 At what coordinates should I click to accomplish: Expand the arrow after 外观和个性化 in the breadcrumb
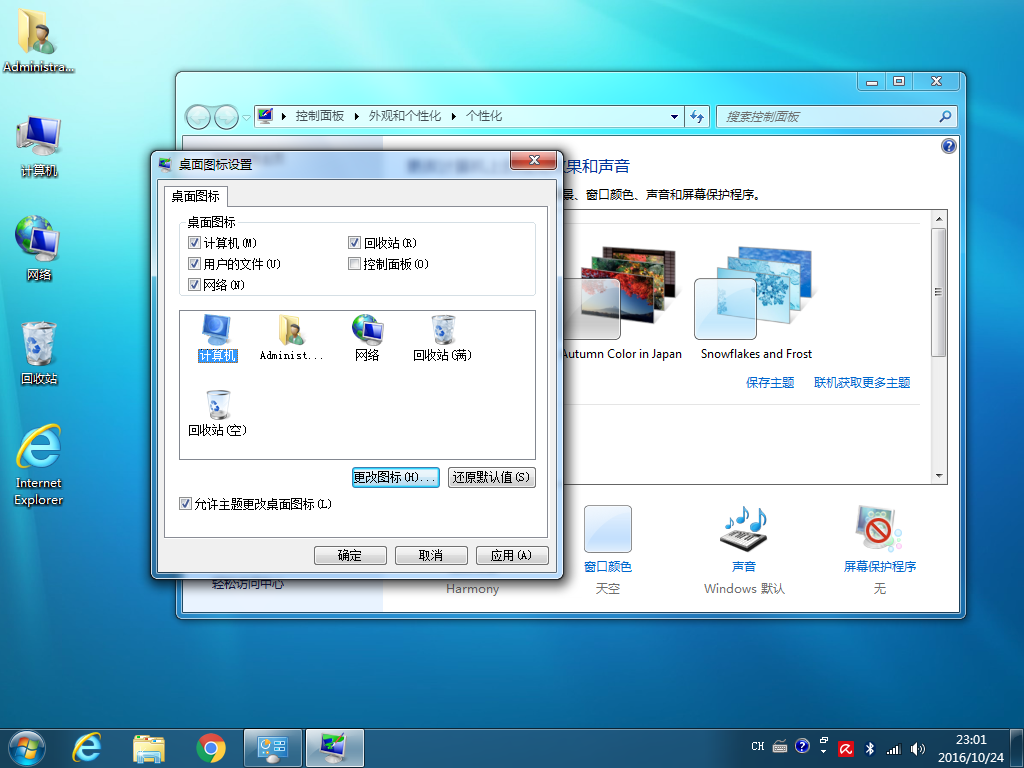453,116
